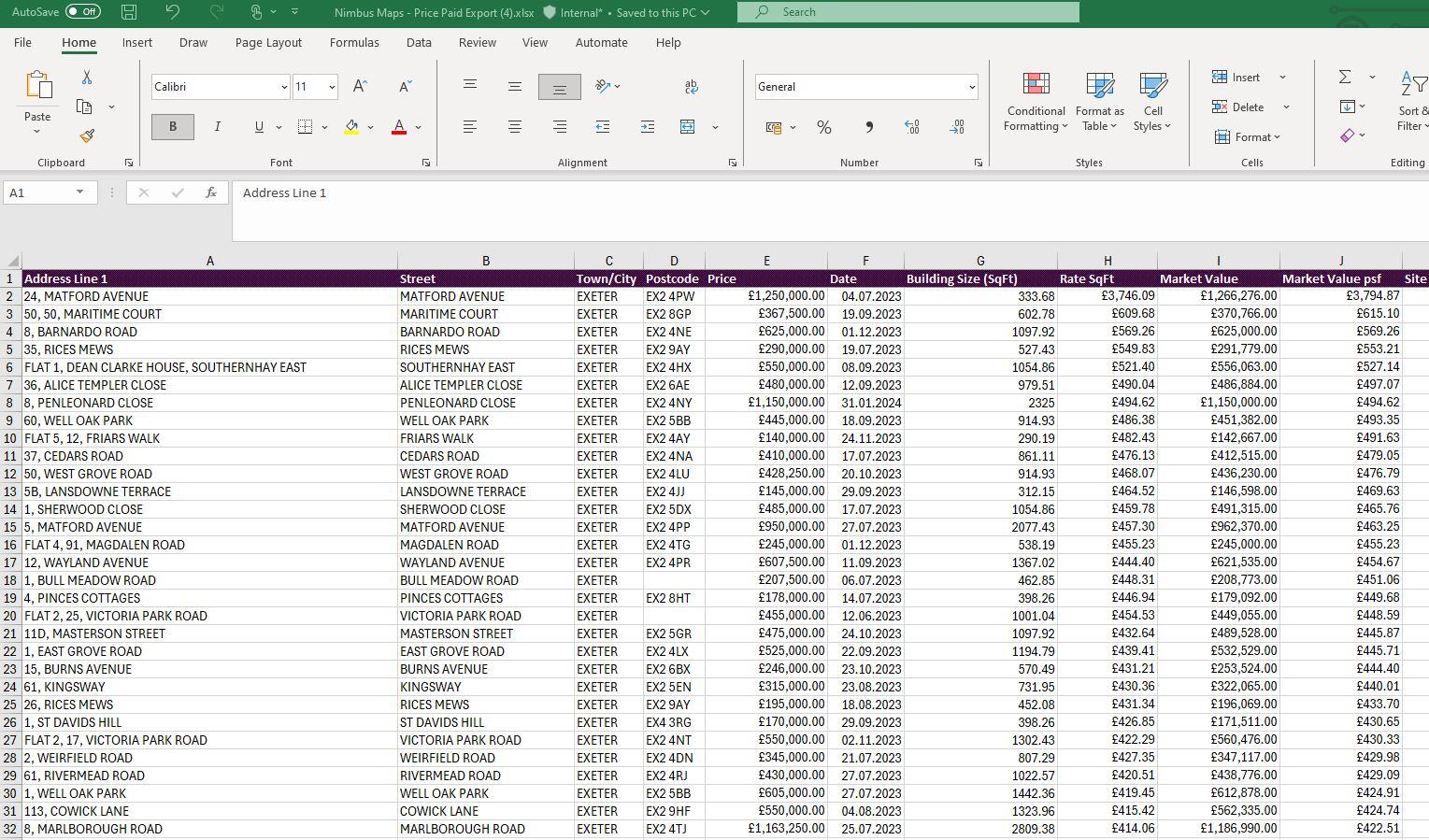Toggle AutoSave switch on
1429x840 pixels.
[83, 12]
